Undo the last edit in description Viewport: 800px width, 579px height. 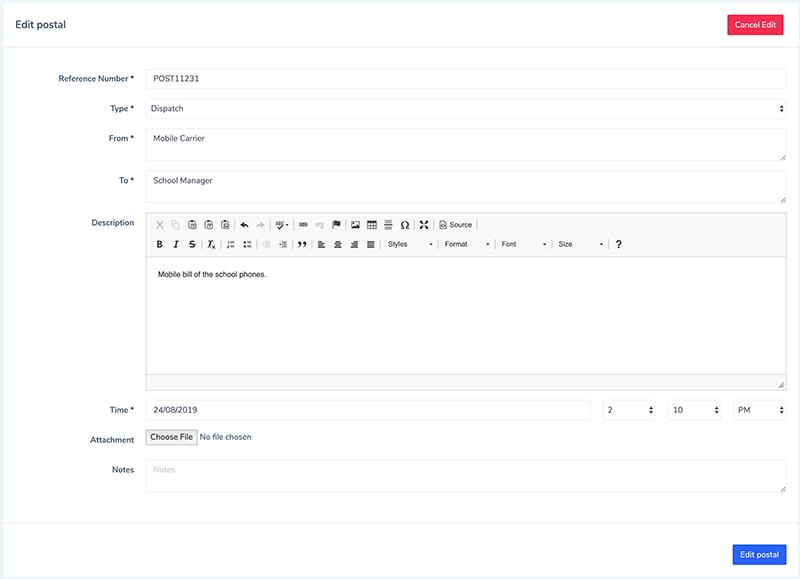point(244,225)
